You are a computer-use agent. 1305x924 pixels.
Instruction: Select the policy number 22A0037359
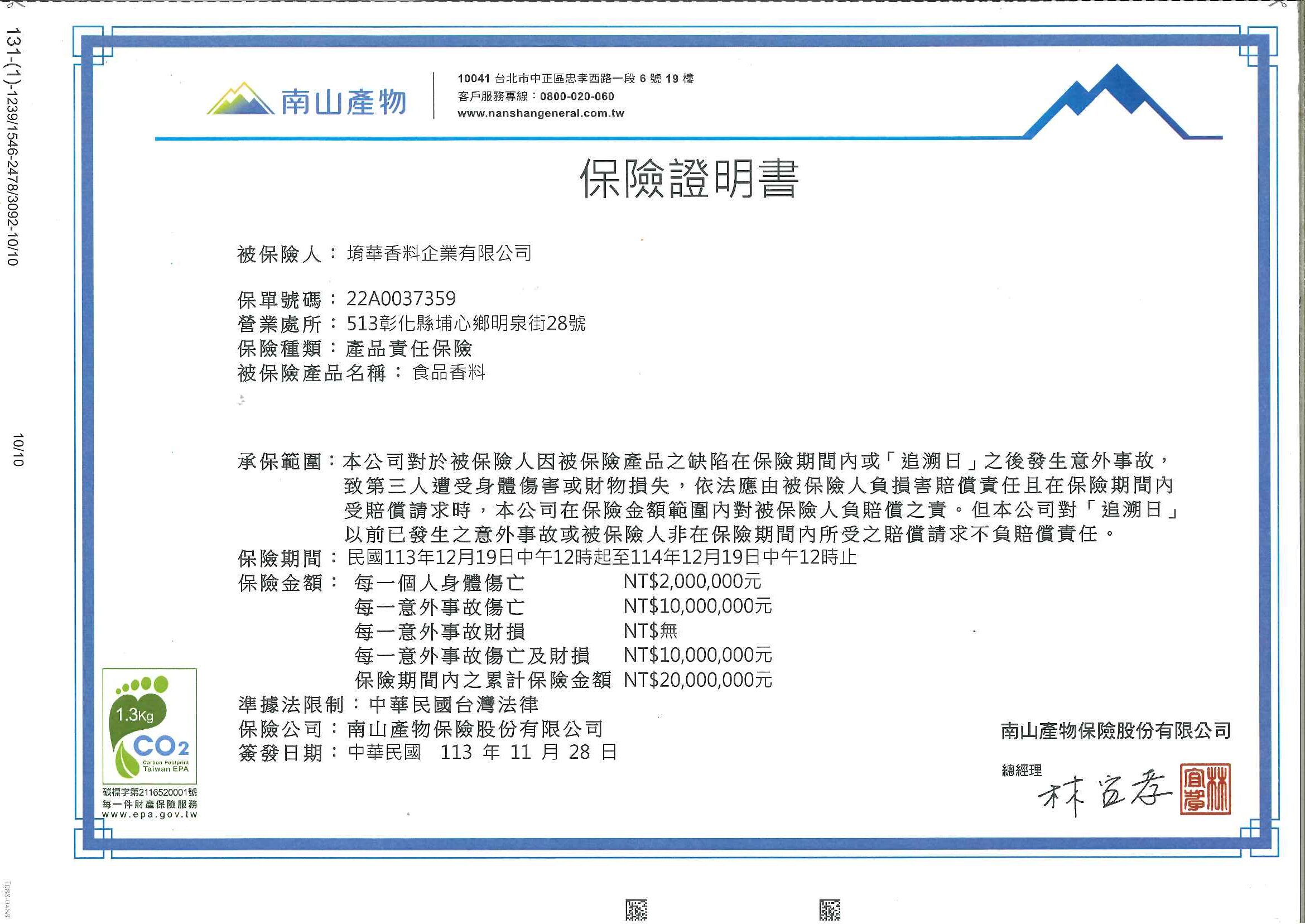point(401,298)
